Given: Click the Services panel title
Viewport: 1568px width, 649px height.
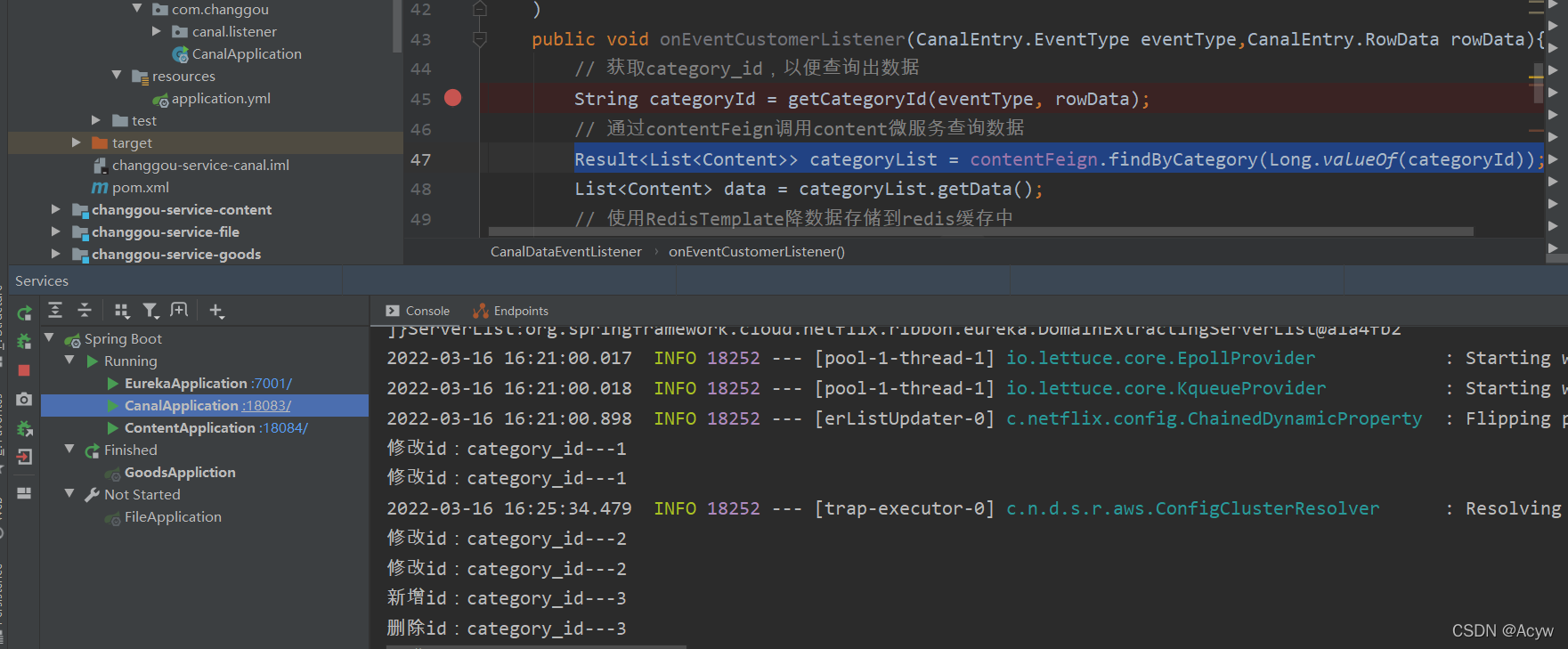Looking at the screenshot, I should pos(42,281).
